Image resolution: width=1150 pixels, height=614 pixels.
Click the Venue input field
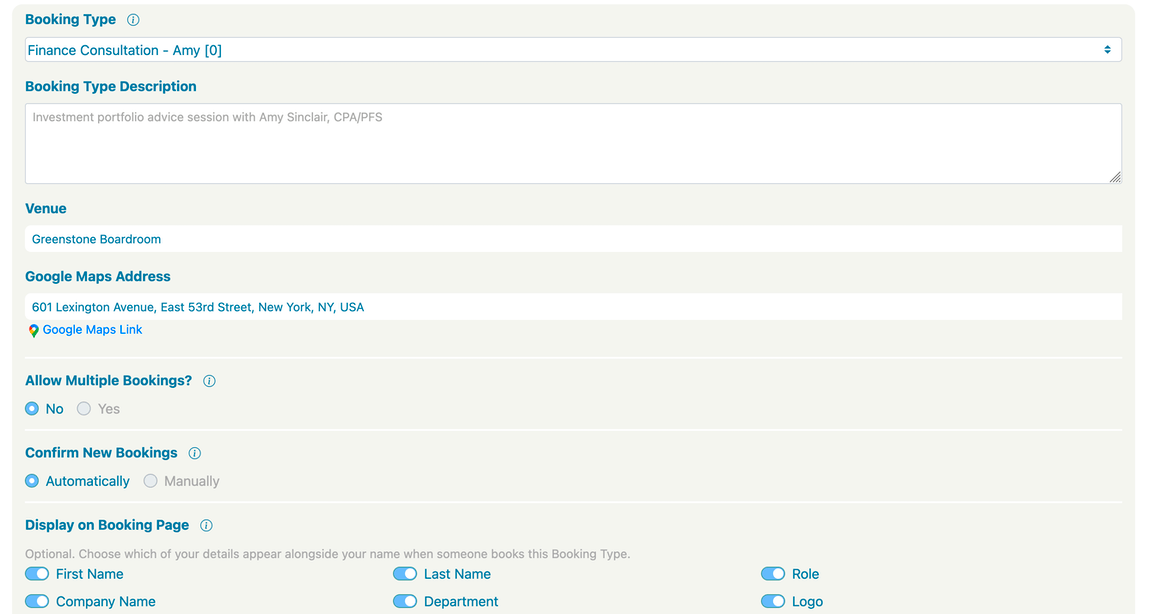(x=573, y=239)
